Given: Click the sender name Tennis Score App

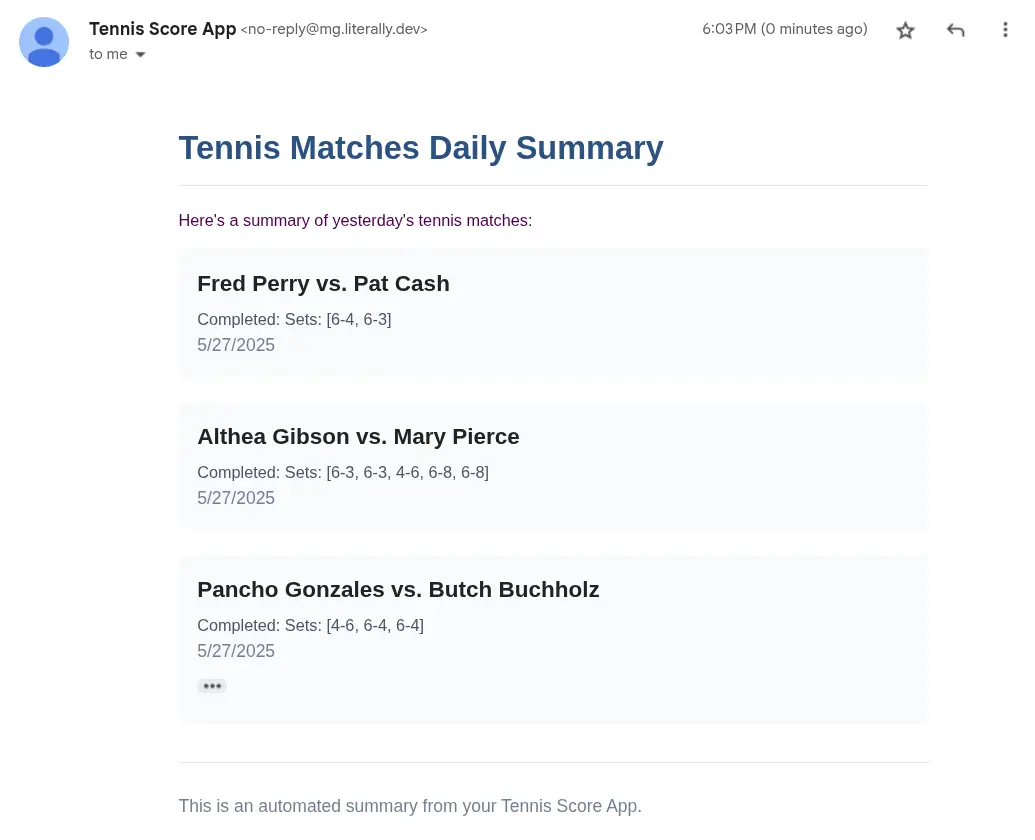Looking at the screenshot, I should 162,29.
